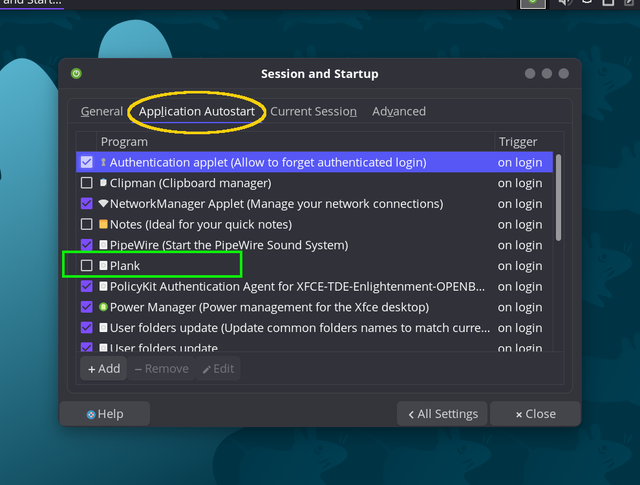Click the PipeWire row icon
The height and width of the screenshot is (485, 640).
tap(103, 245)
